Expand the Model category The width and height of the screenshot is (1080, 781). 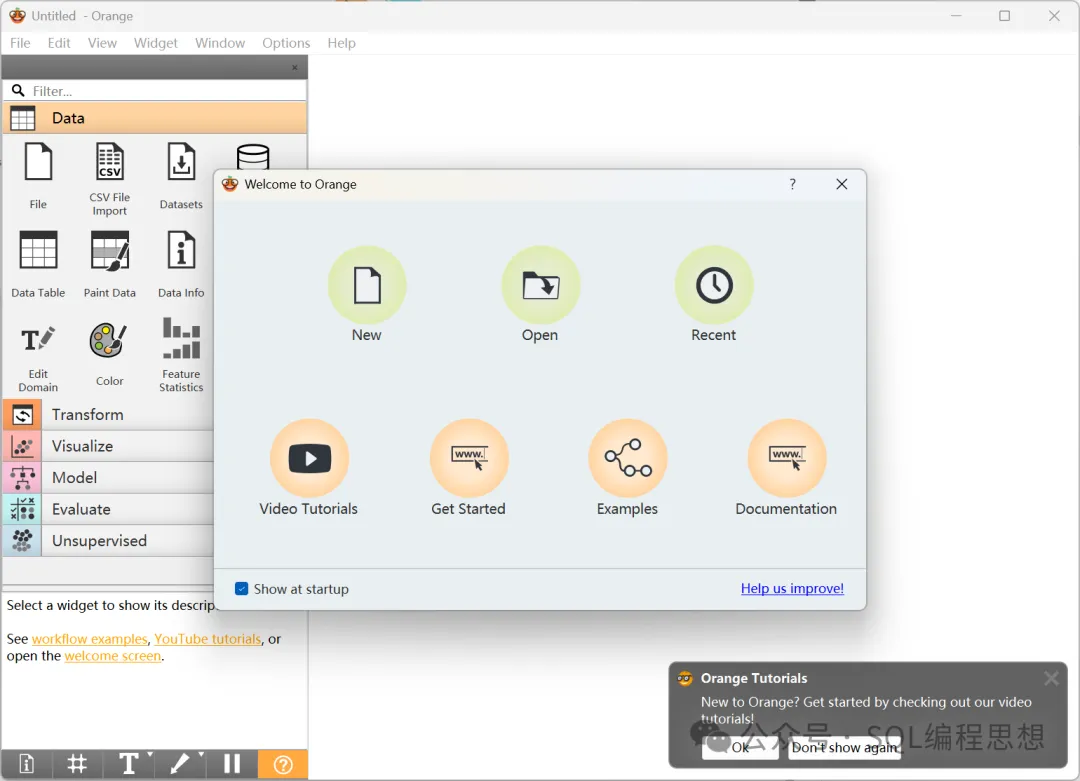coord(108,478)
